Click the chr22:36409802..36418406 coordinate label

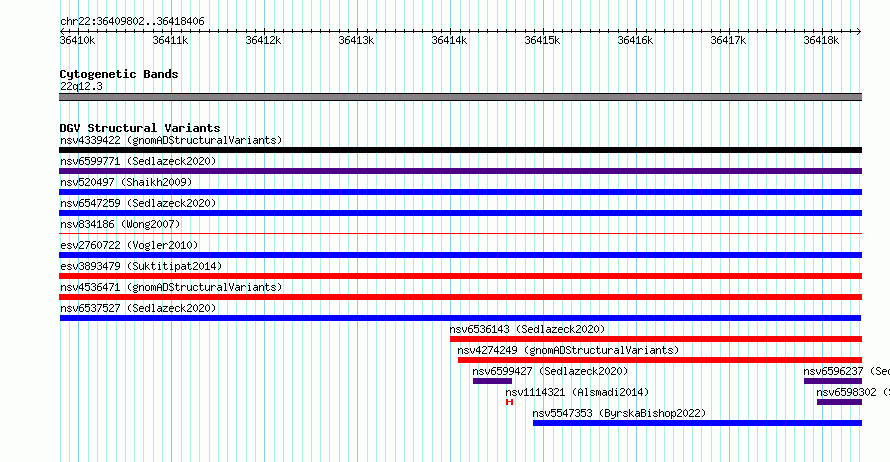click(x=132, y=21)
